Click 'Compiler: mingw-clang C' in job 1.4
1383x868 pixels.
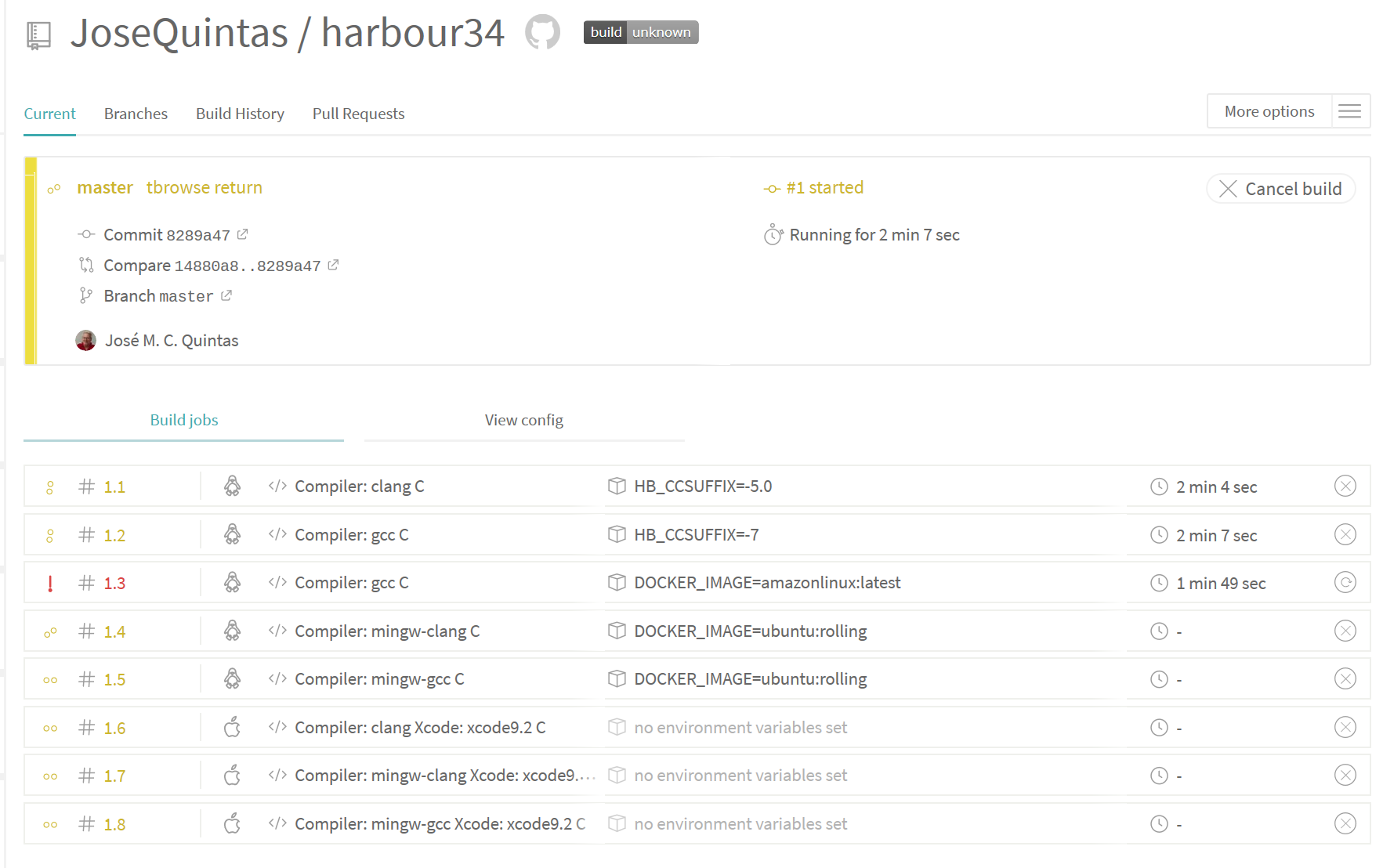coord(387,631)
